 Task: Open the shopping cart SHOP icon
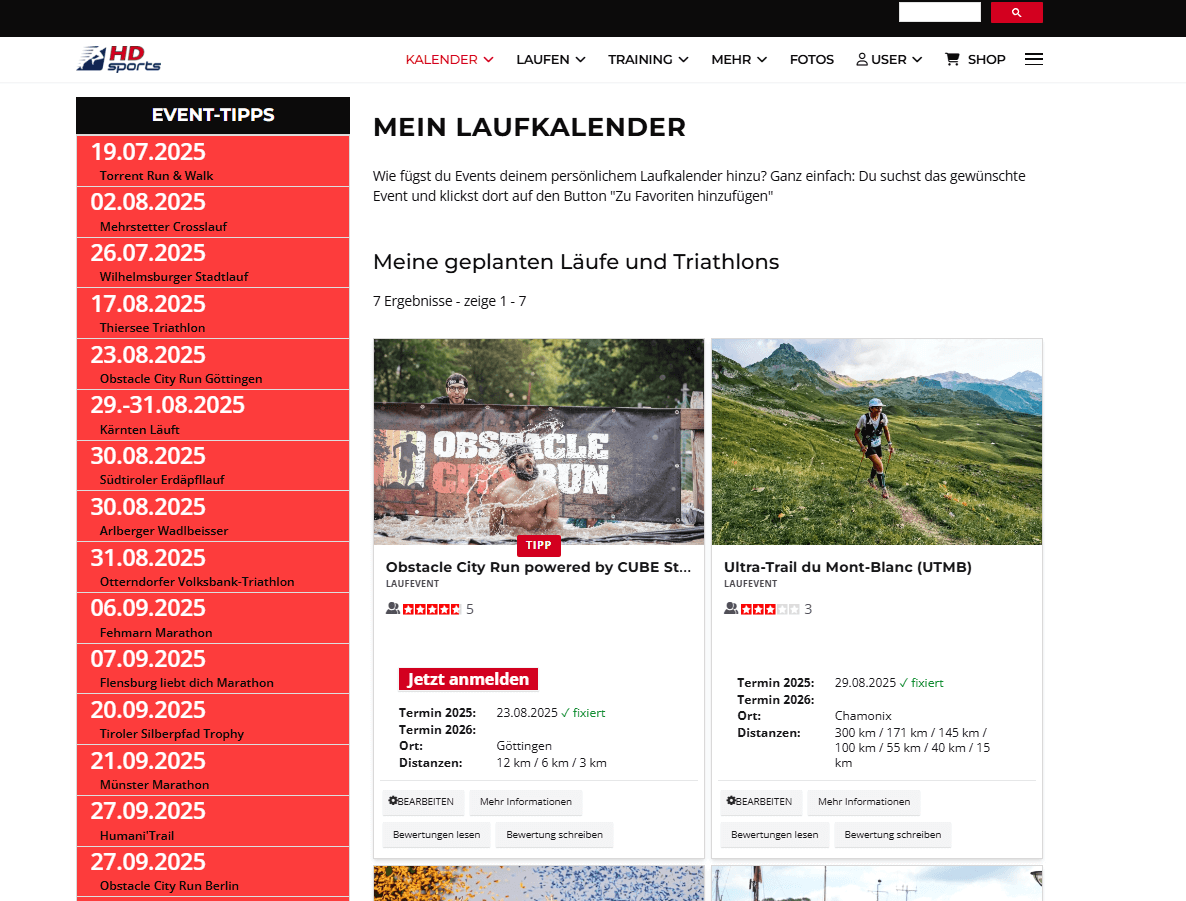pos(952,59)
